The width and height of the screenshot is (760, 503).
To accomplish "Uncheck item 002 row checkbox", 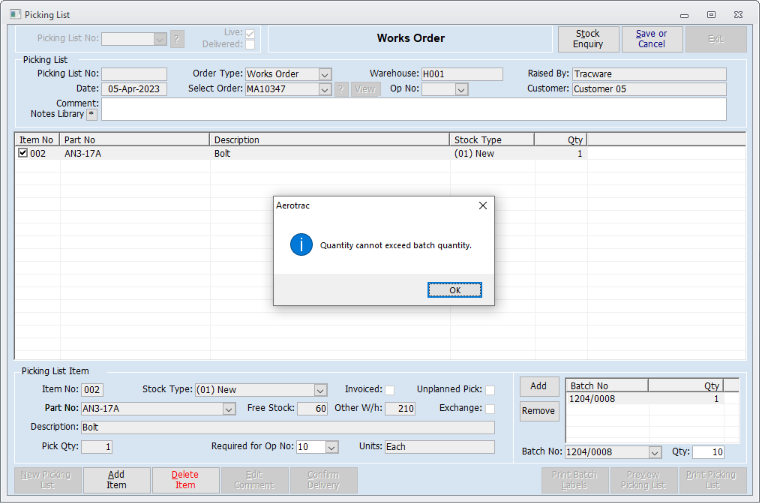I will 23,153.
